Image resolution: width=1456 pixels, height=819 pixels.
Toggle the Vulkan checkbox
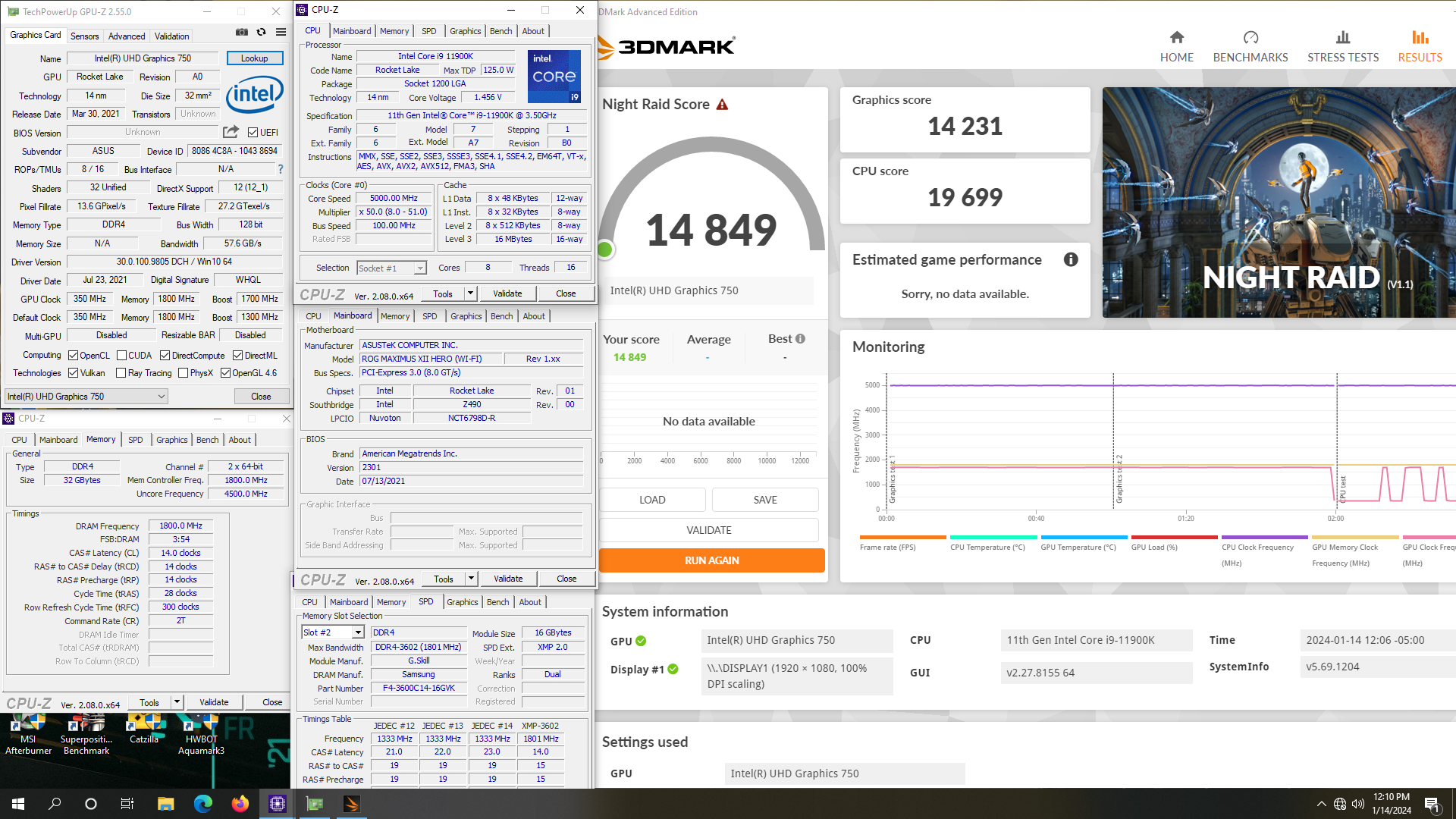click(74, 372)
